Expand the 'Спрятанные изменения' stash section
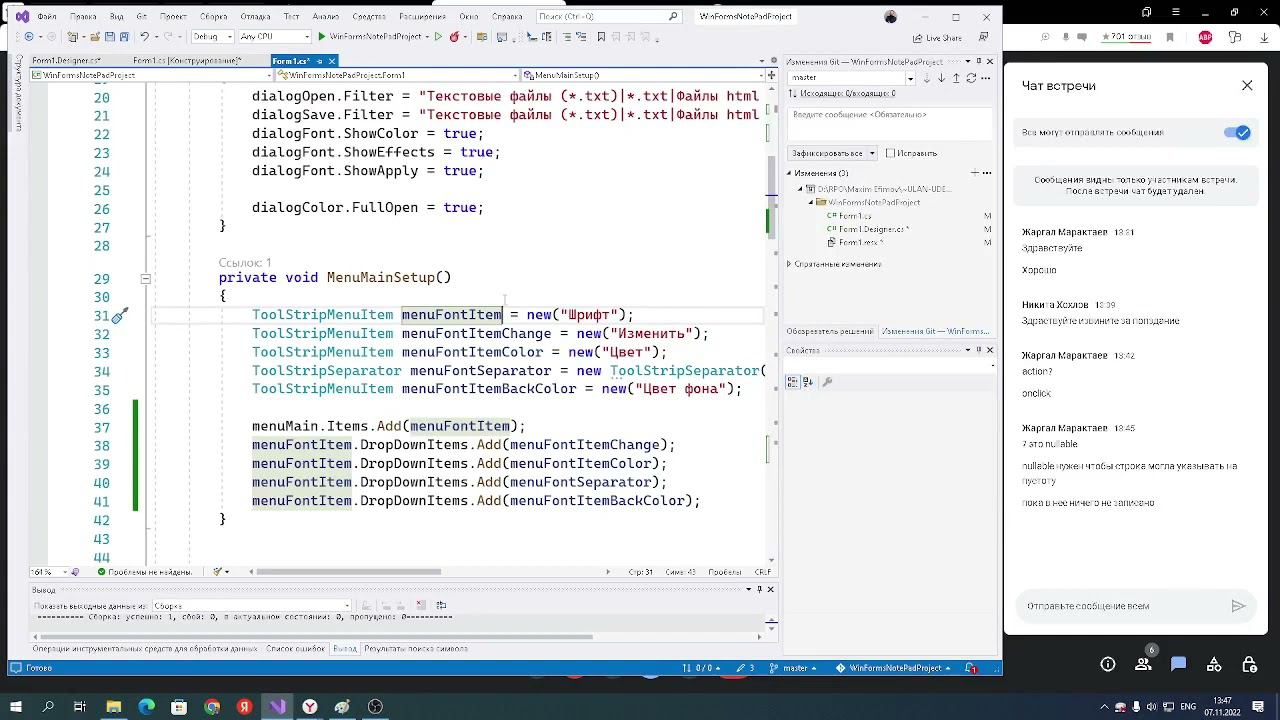The height and width of the screenshot is (720, 1280). (x=789, y=264)
